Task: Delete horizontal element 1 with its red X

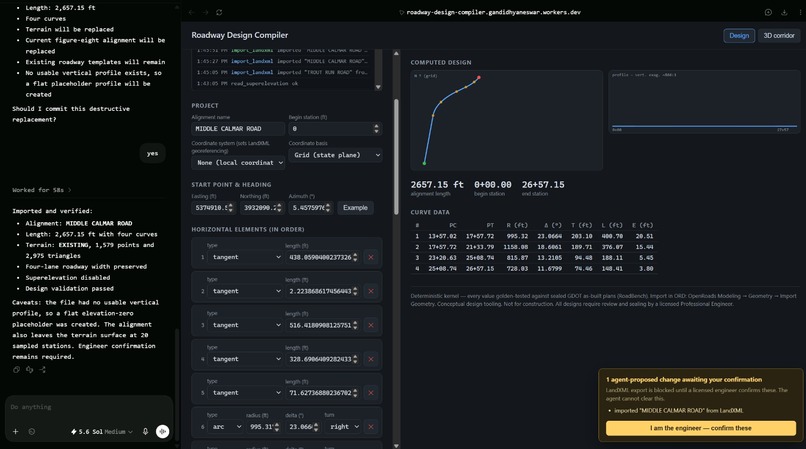Action: 371,257
